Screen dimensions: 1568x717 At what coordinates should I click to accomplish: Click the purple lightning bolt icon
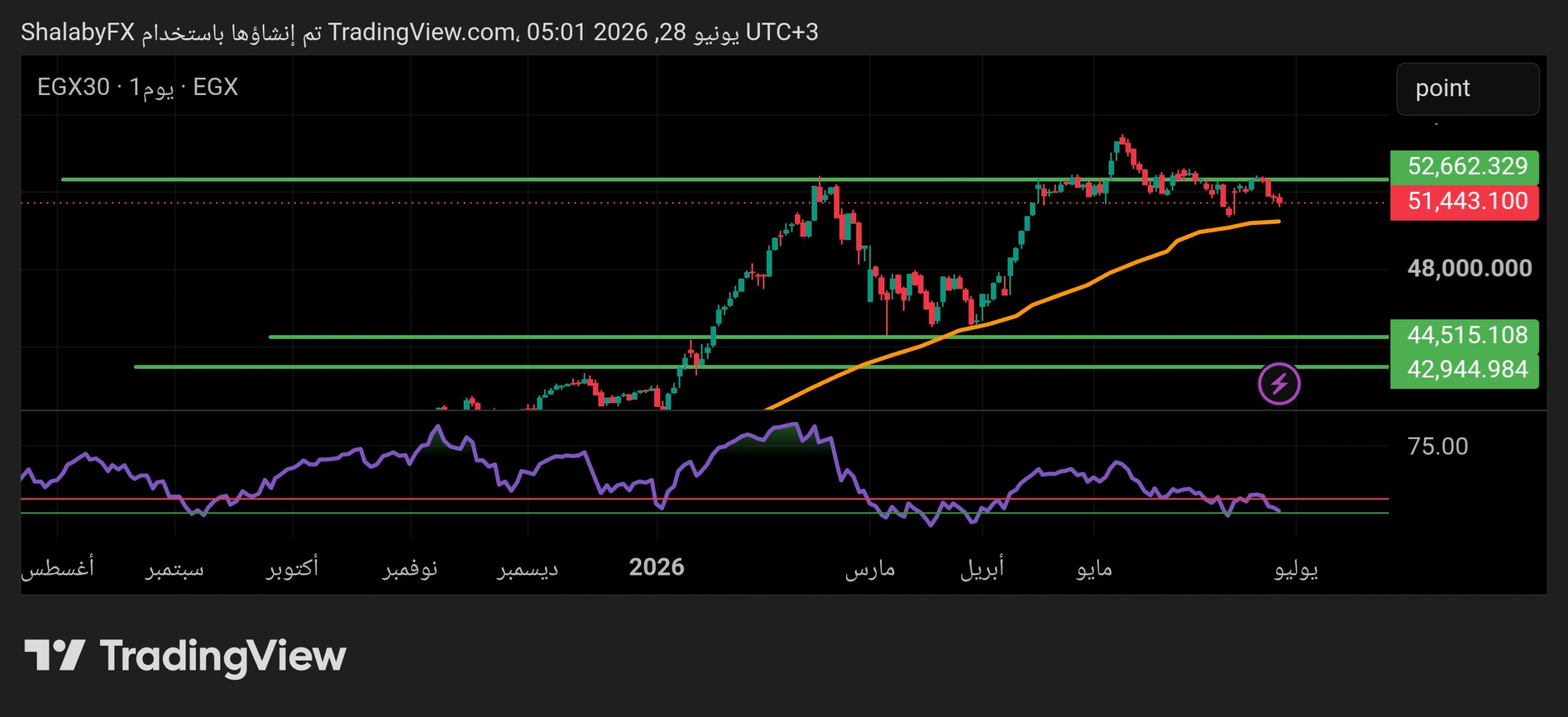pos(1279,384)
